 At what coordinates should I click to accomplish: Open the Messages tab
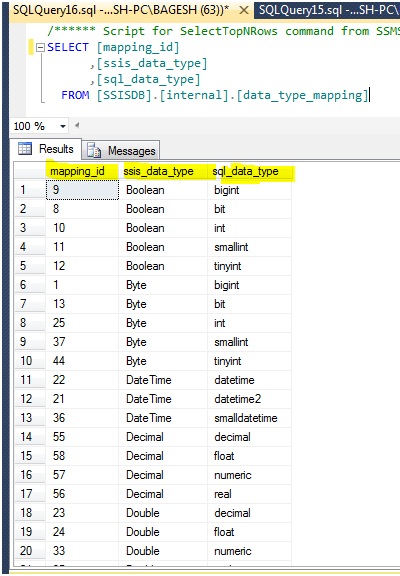[x=120, y=151]
